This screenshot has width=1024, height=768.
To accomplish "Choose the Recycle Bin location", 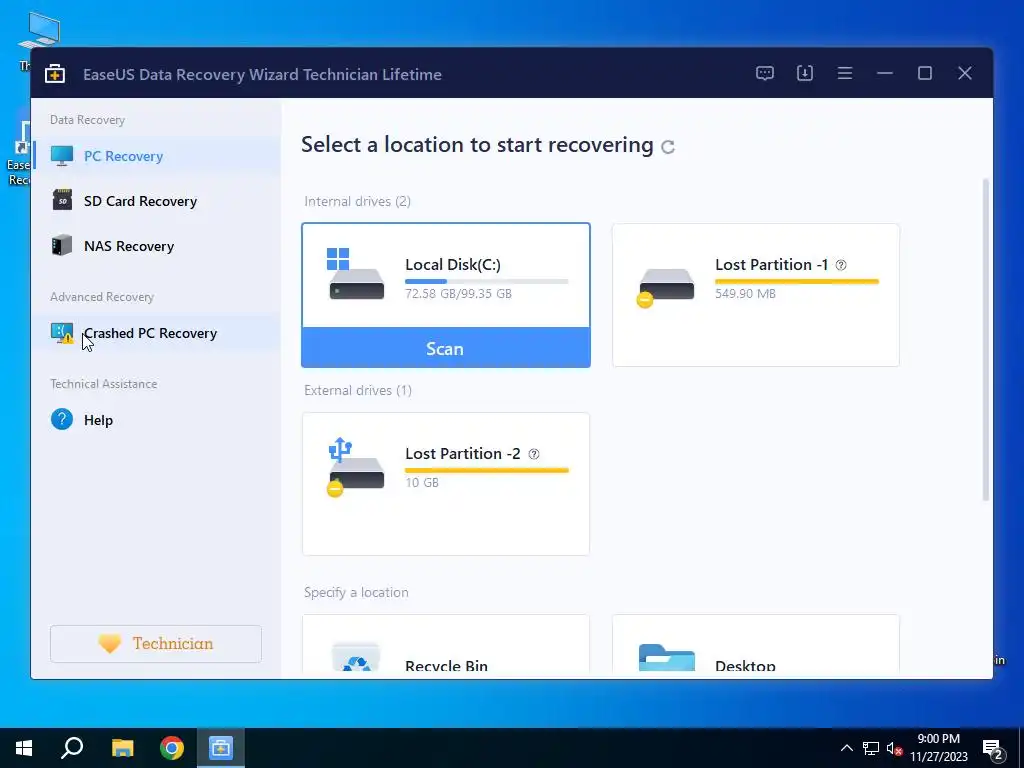I will click(x=446, y=644).
